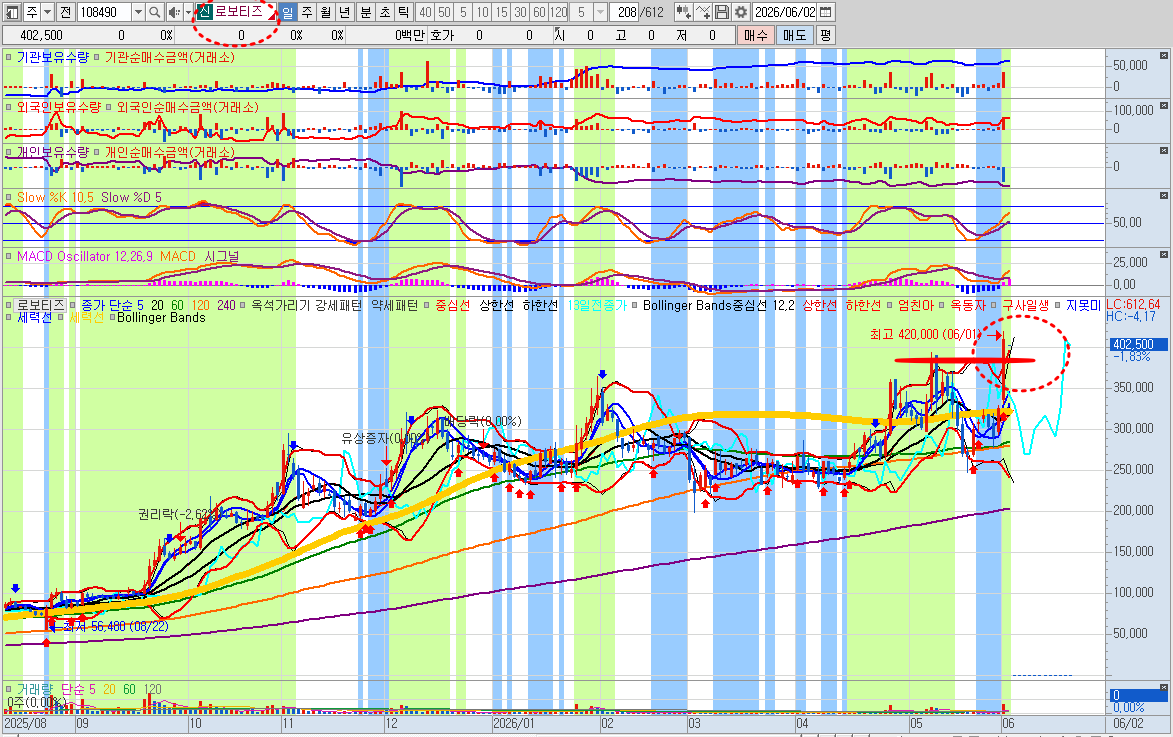Click the 매수 buy button
The height and width of the screenshot is (737, 1173).
click(756, 35)
